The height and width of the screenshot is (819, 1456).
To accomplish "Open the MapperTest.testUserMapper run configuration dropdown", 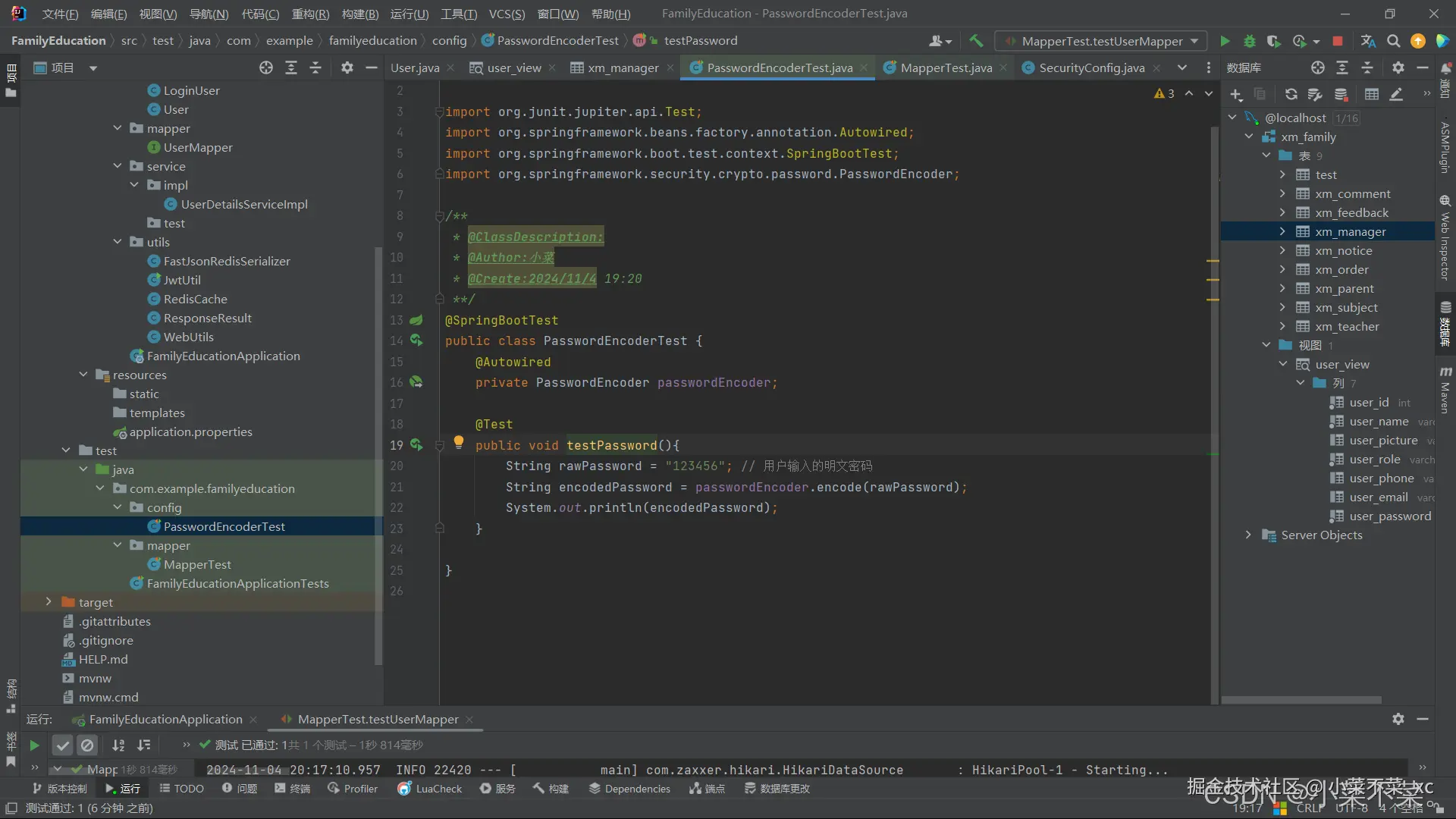I will pyautogui.click(x=1103, y=41).
